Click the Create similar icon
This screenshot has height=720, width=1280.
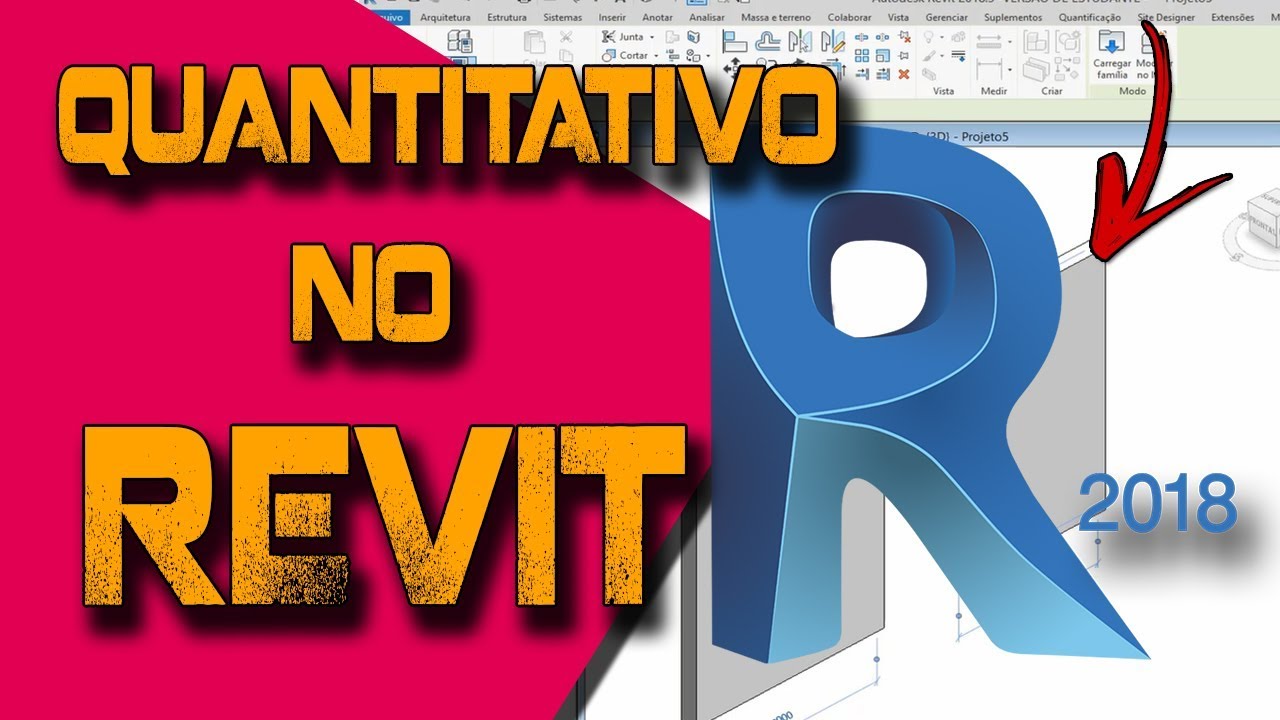click(x=1067, y=69)
